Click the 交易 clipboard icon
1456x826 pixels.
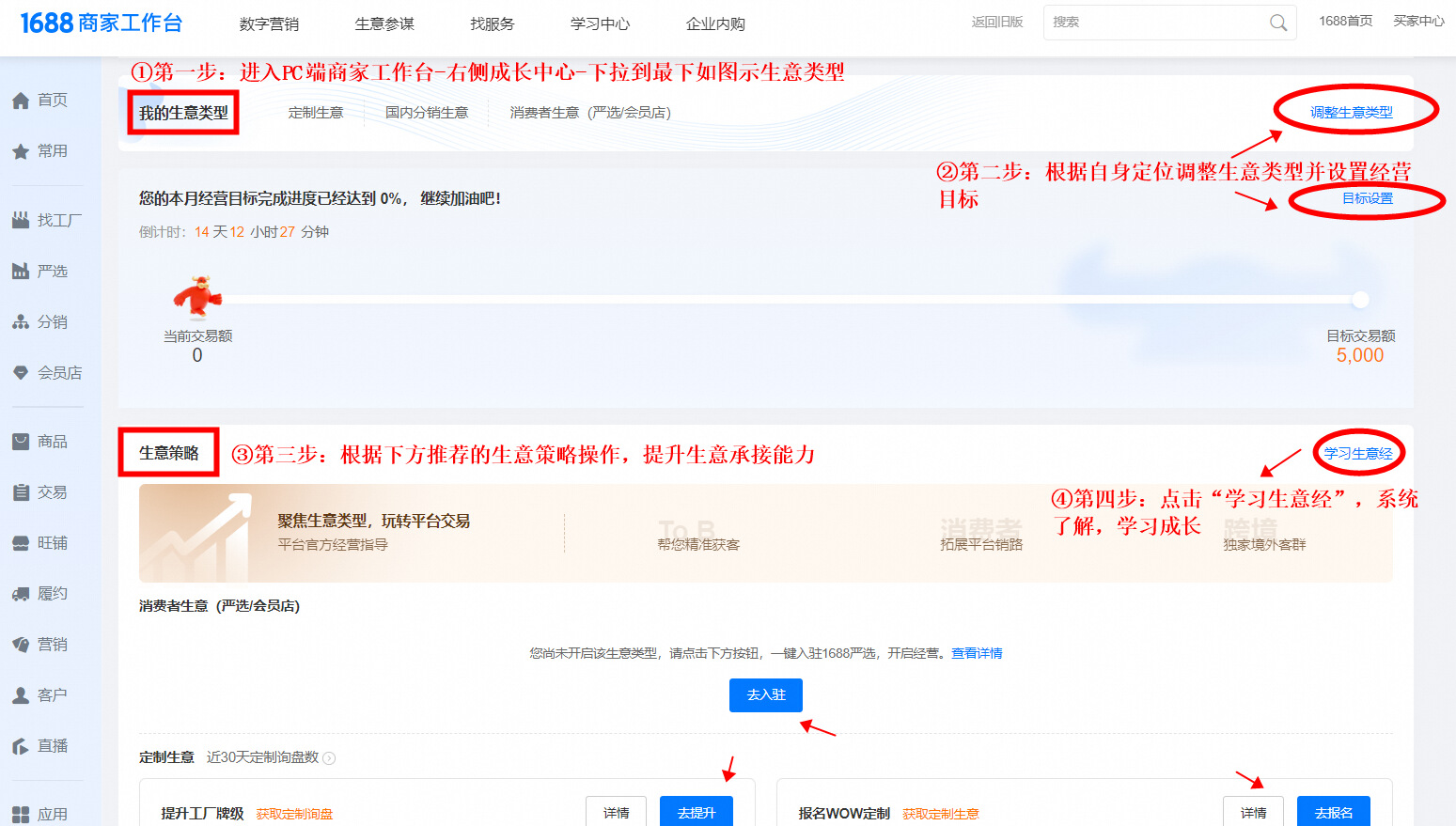tap(21, 492)
